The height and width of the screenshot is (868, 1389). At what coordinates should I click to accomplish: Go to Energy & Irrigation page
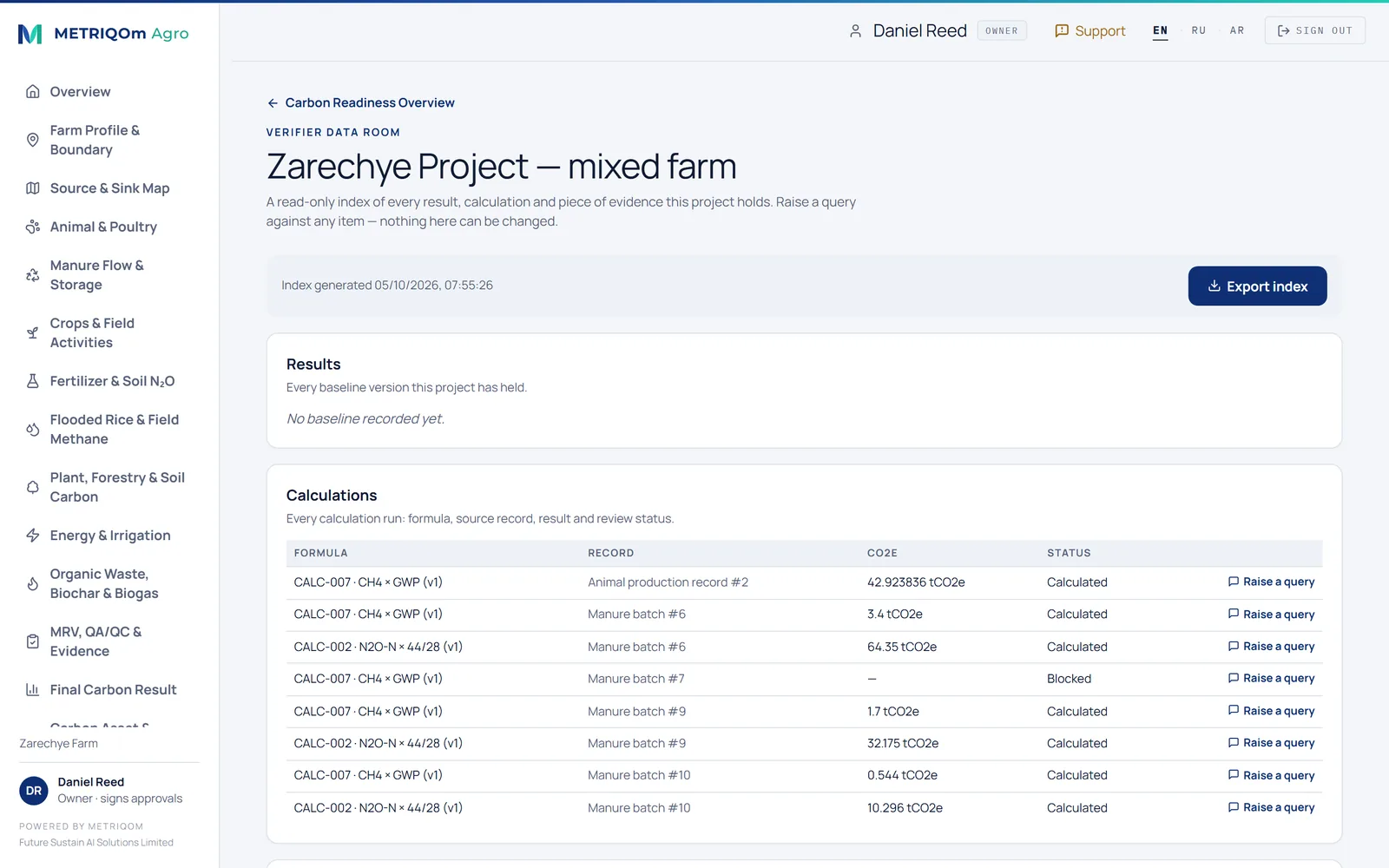pos(109,536)
